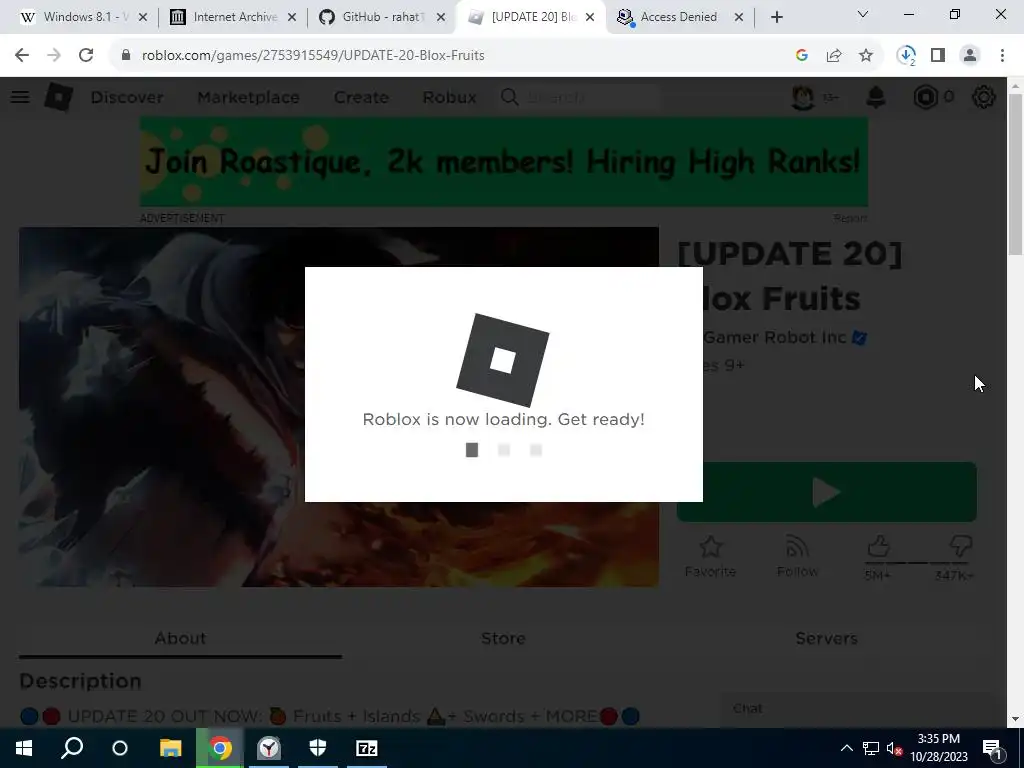
Task: Click the Blox Fruits game thumbnail
Action: (x=339, y=407)
